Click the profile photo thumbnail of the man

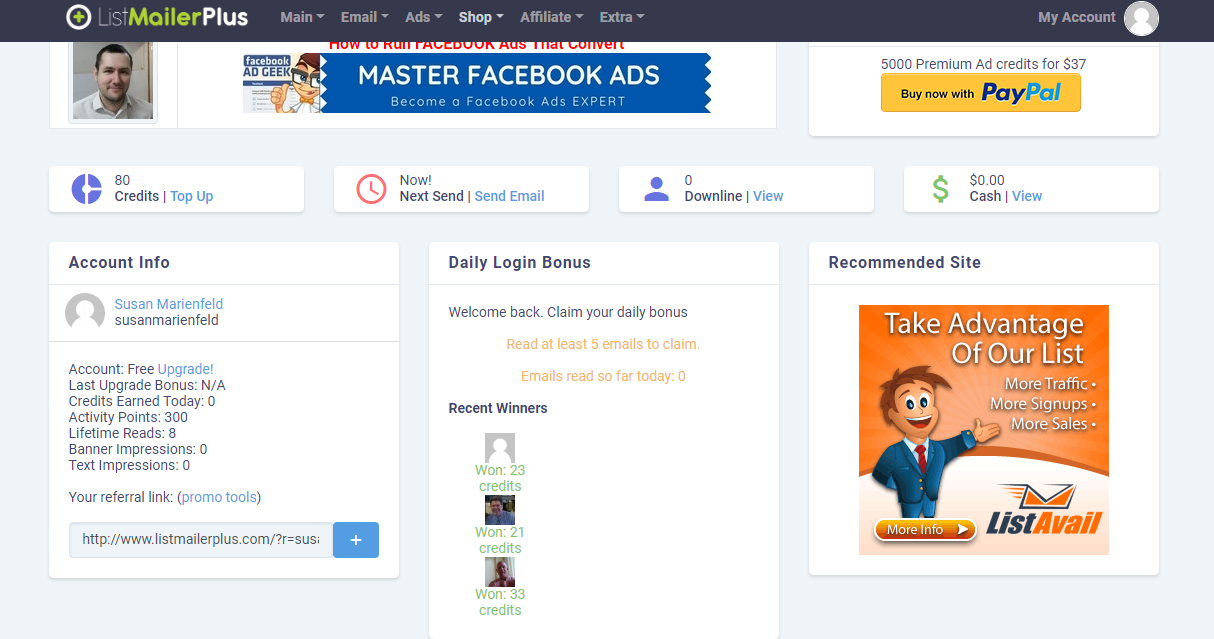(x=113, y=81)
